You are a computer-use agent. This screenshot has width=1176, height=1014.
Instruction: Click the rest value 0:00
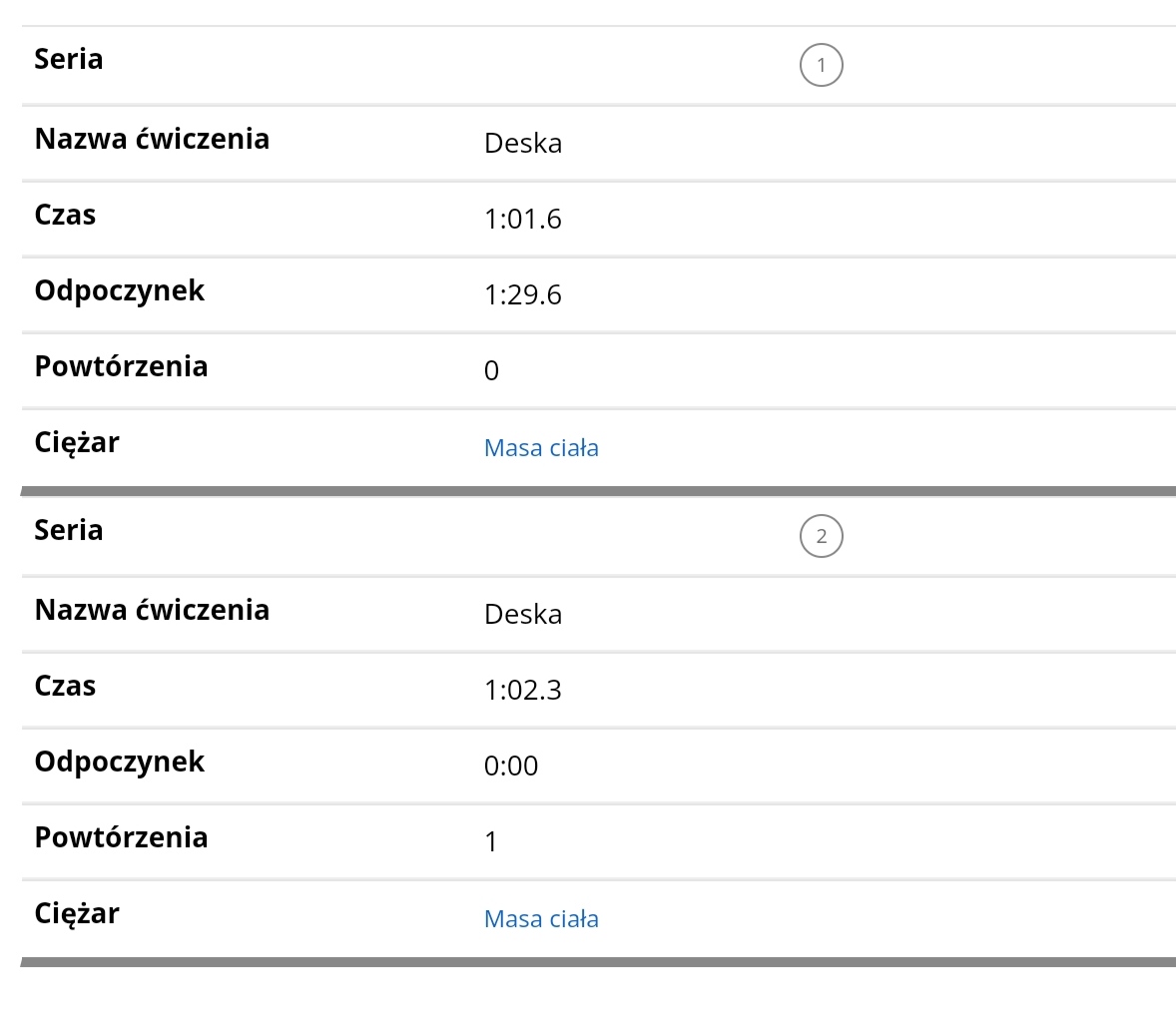511,766
